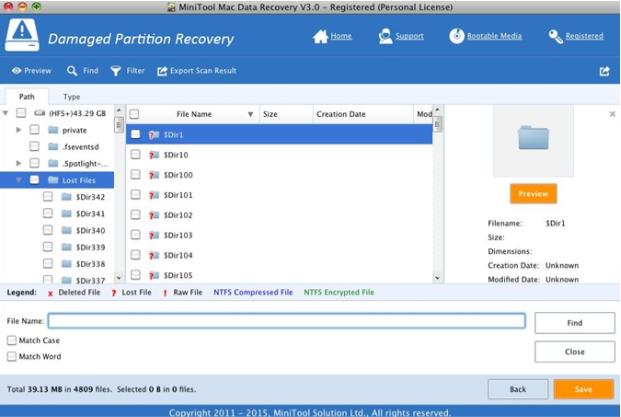
Task: Click the Bootable Media disc icon
Action: 457,36
